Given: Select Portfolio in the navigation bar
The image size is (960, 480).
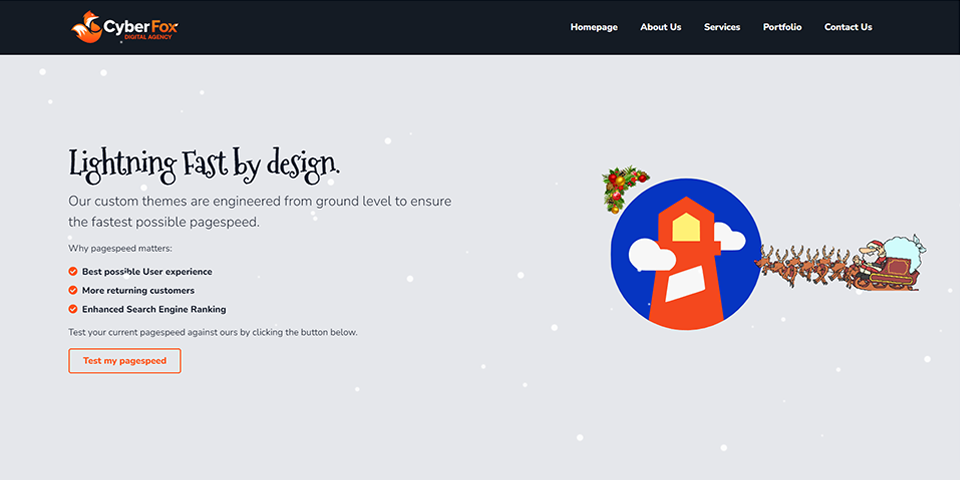Looking at the screenshot, I should click(782, 27).
